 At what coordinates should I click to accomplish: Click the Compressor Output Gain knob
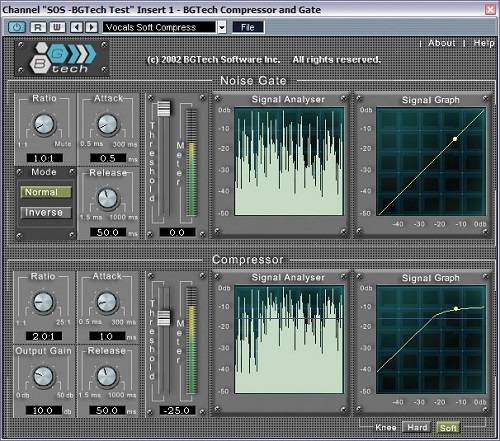(x=43, y=376)
